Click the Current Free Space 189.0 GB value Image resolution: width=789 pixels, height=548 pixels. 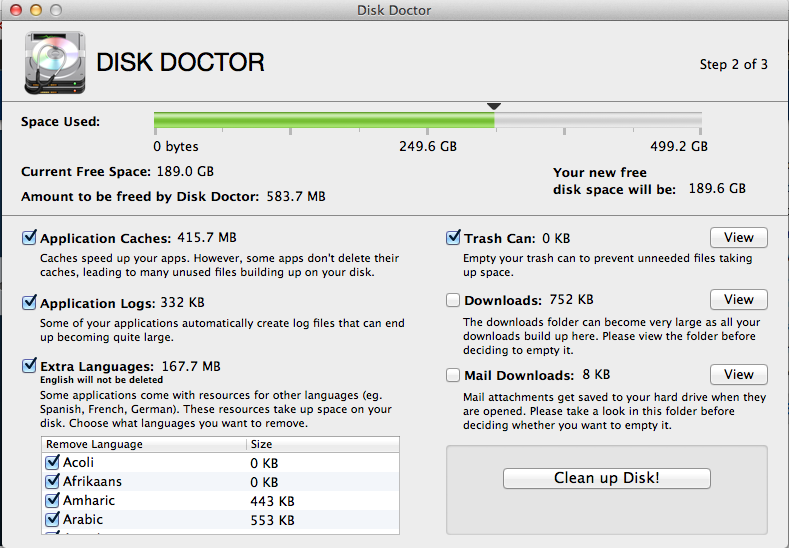click(x=185, y=172)
